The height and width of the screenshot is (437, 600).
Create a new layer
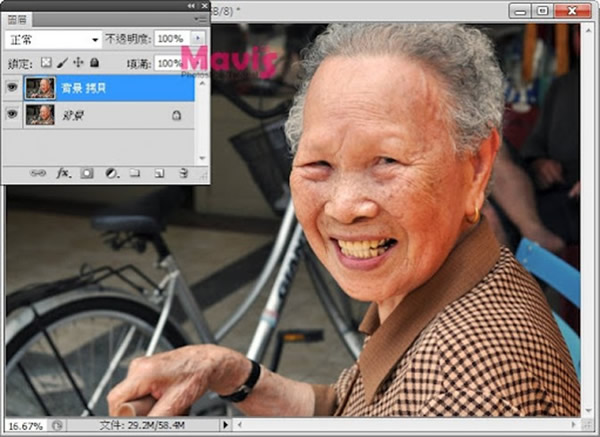click(x=159, y=173)
